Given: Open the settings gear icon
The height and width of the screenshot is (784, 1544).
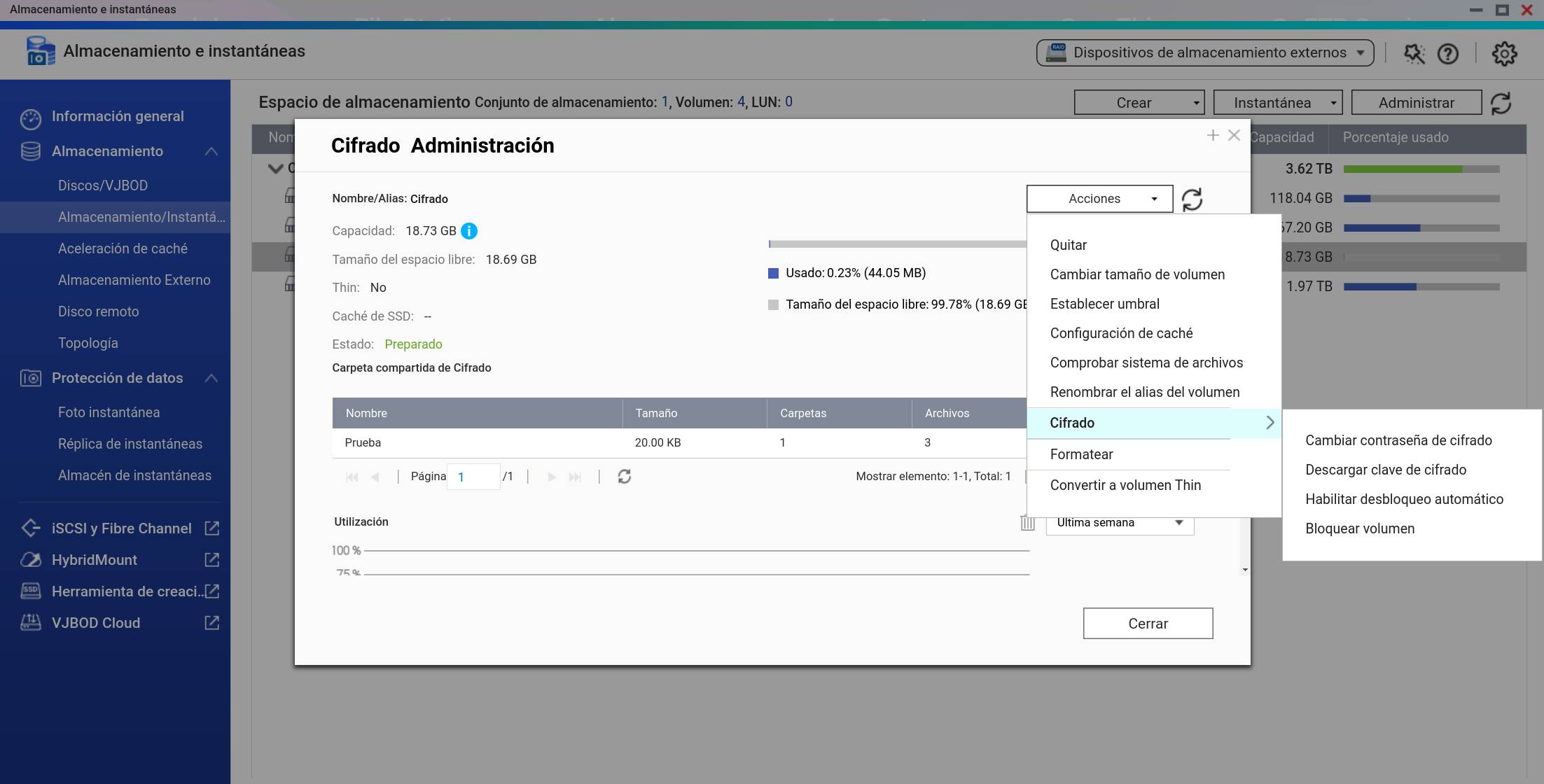Looking at the screenshot, I should coord(1503,54).
